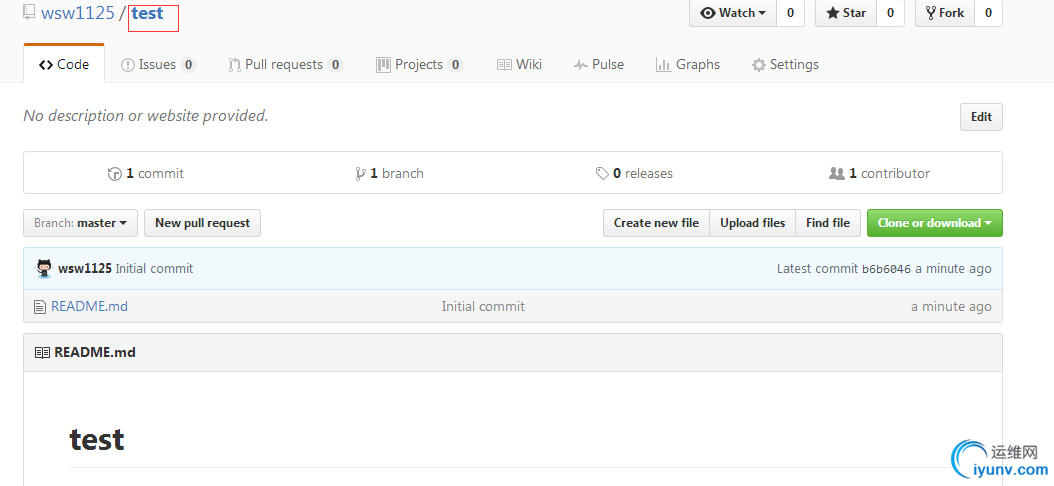Click the README.md file icon in list
The image size is (1054, 486).
40,307
